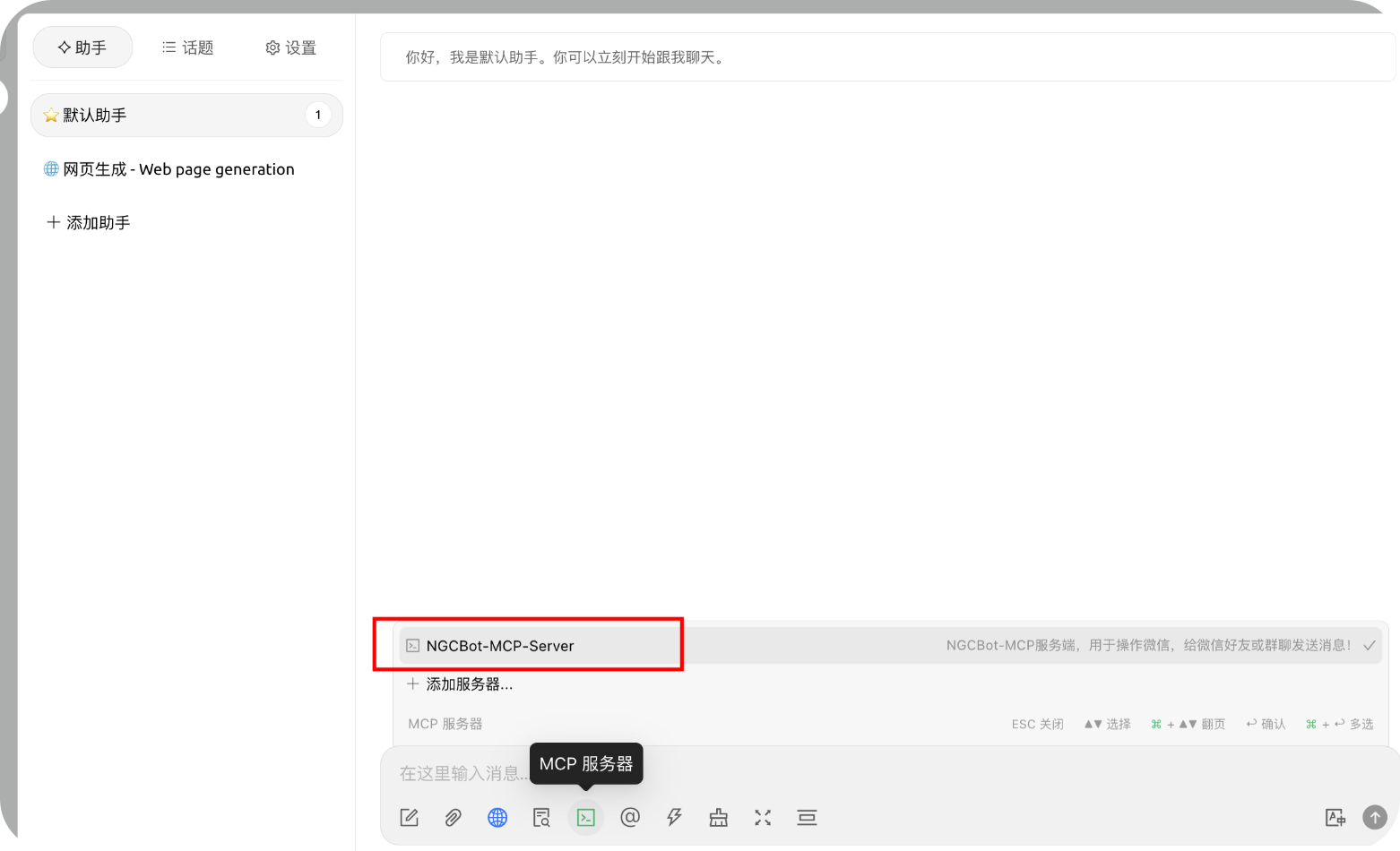Image resolution: width=1400 pixels, height=851 pixels.
Task: Click the clear context lines icon
Action: tap(807, 817)
